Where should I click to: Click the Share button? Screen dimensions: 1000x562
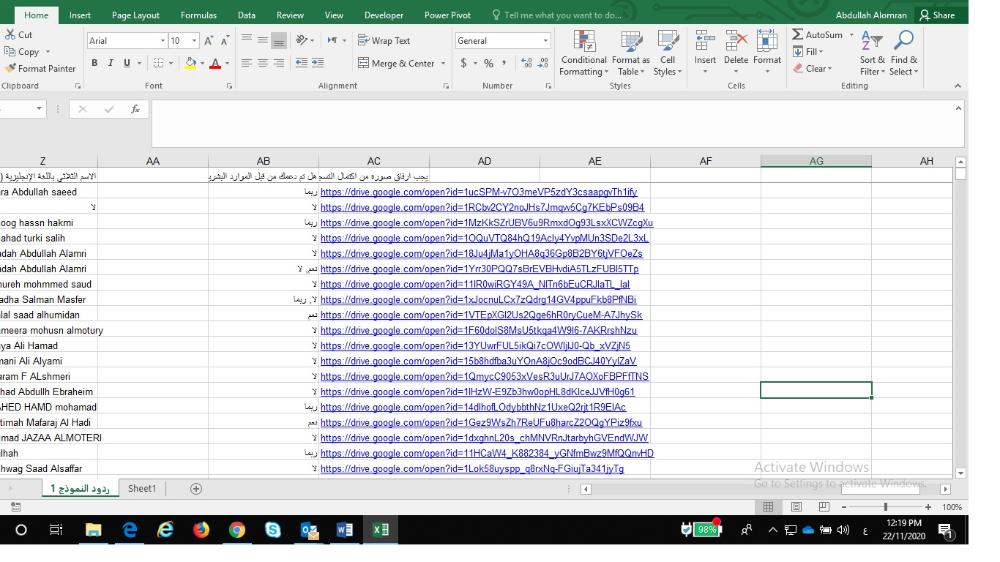pyautogui.click(x=937, y=15)
